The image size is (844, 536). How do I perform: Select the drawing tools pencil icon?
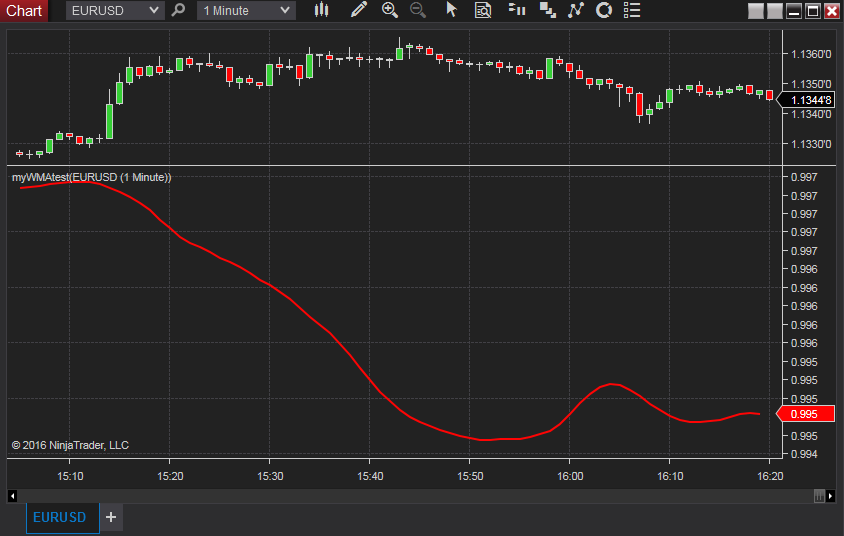358,10
